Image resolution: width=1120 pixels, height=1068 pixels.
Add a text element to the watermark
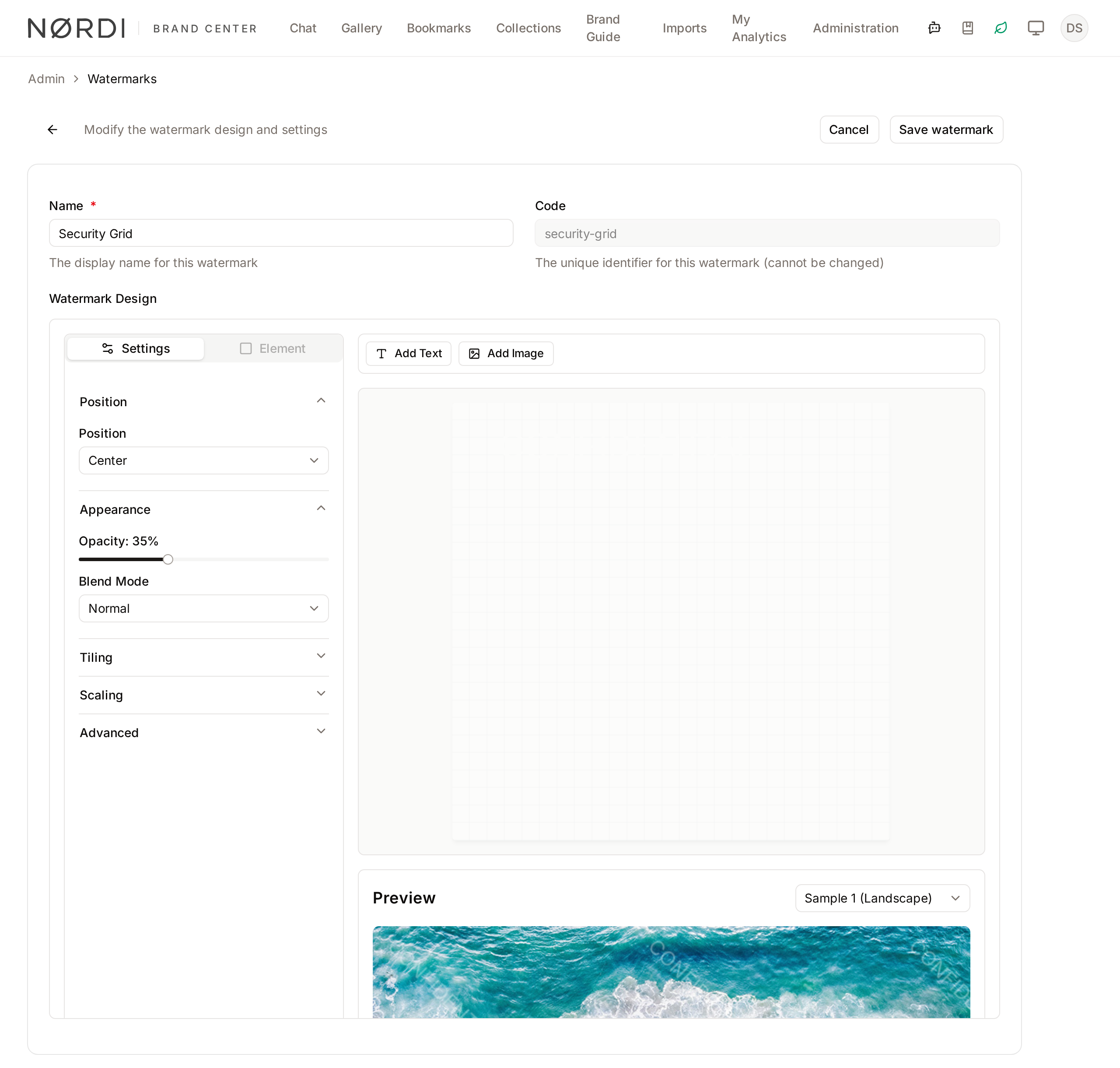[x=409, y=354]
